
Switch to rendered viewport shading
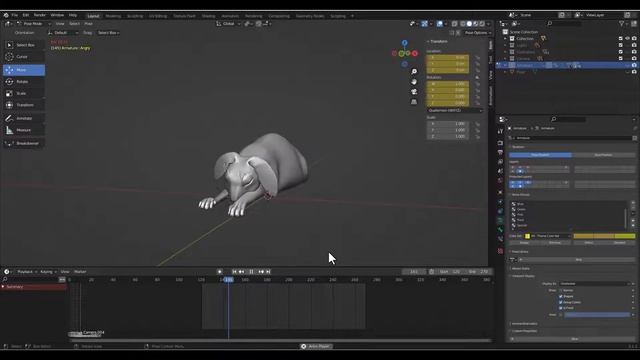(482, 24)
